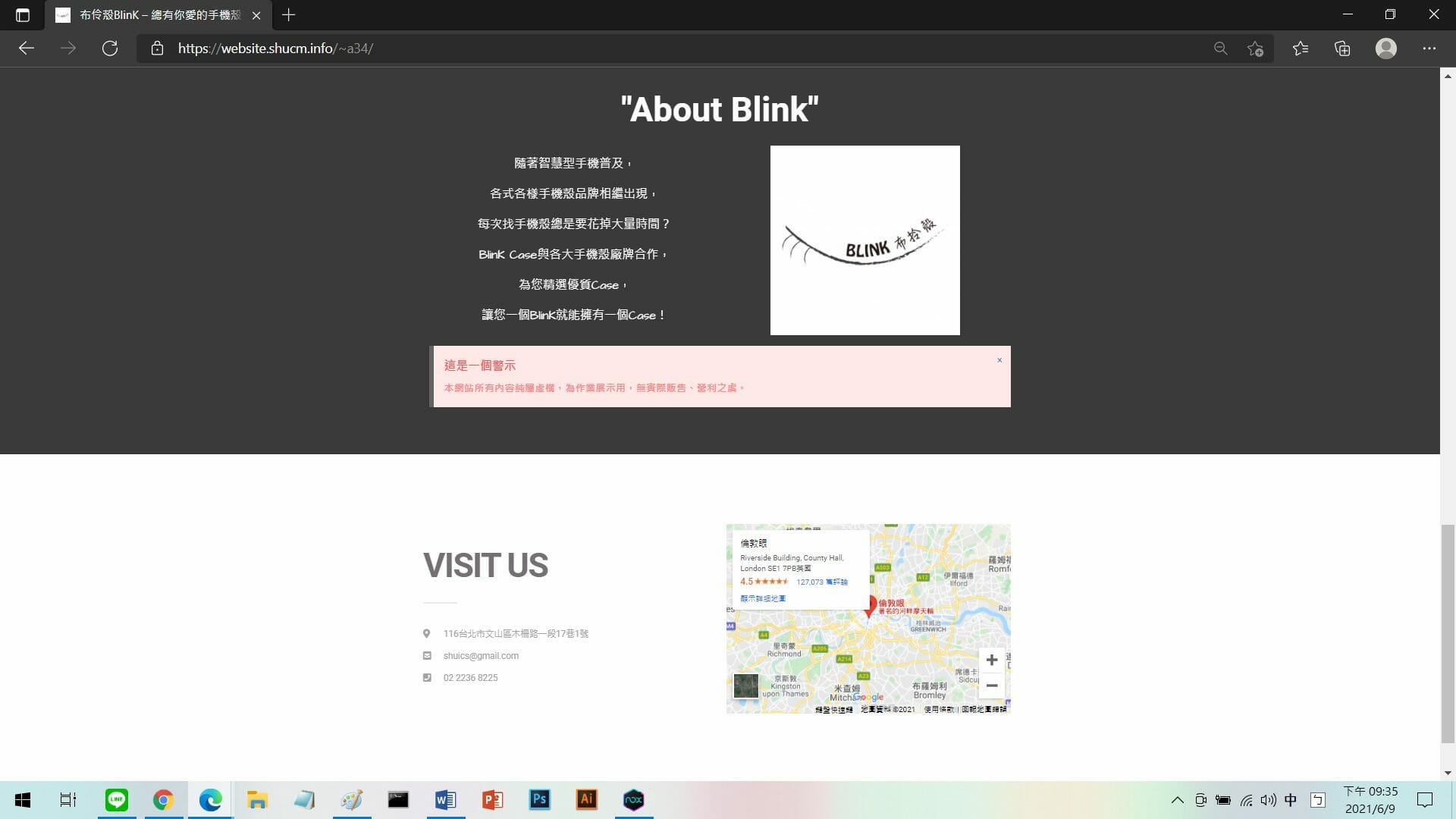
Task: Open the tab actions menu icon
Action: click(x=23, y=15)
